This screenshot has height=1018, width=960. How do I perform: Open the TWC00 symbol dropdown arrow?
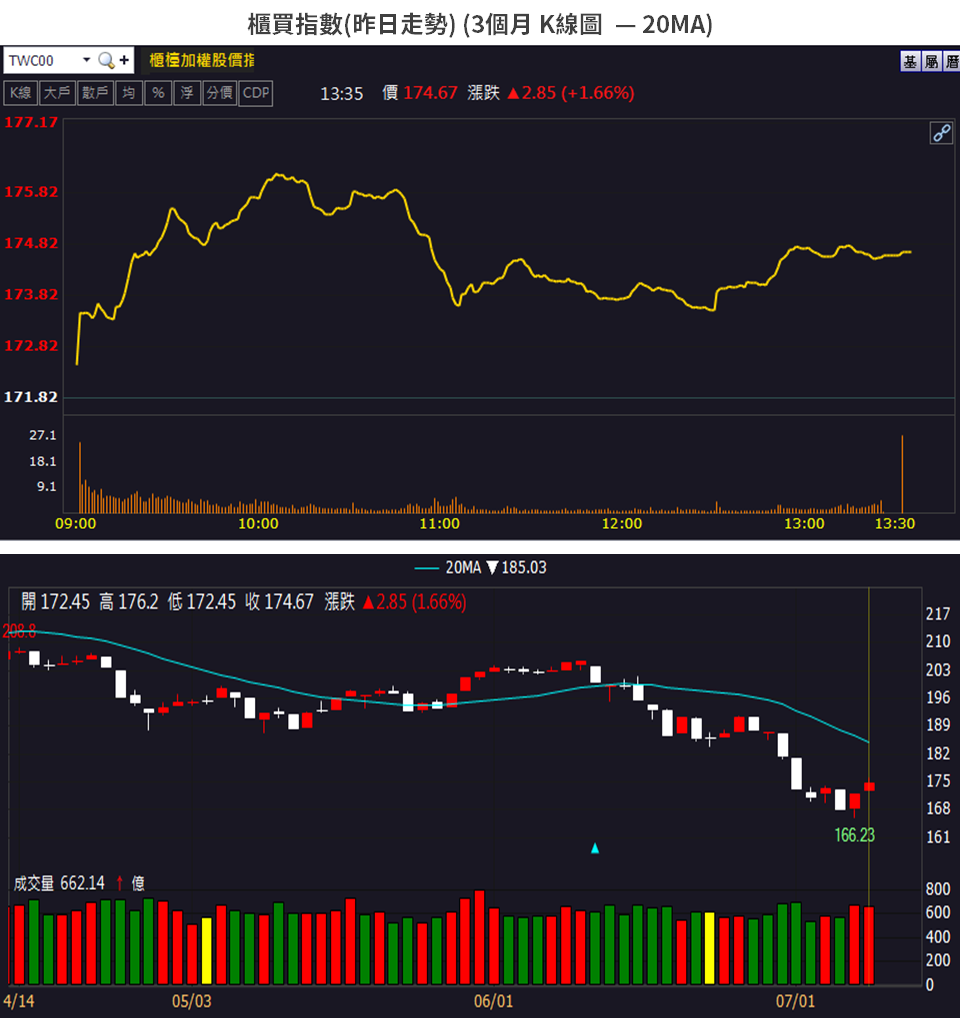coord(86,60)
